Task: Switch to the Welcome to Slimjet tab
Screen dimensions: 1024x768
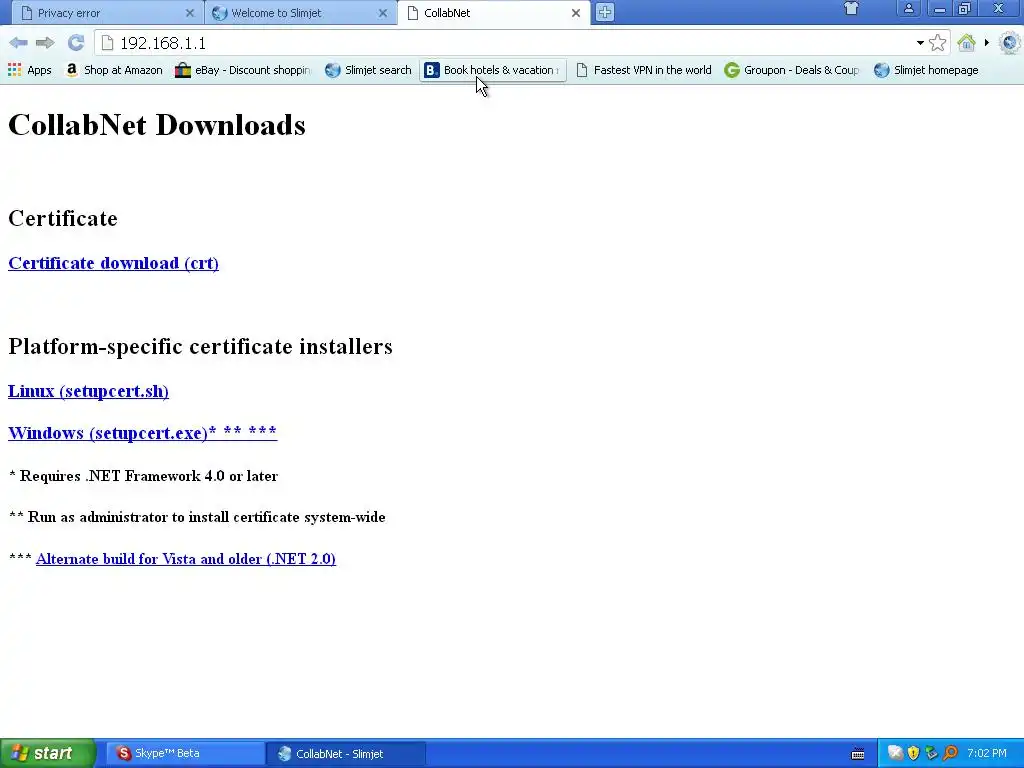Action: point(298,12)
